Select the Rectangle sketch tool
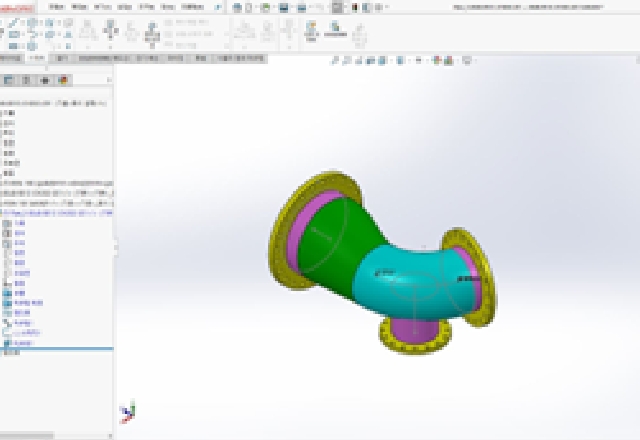 14,35
